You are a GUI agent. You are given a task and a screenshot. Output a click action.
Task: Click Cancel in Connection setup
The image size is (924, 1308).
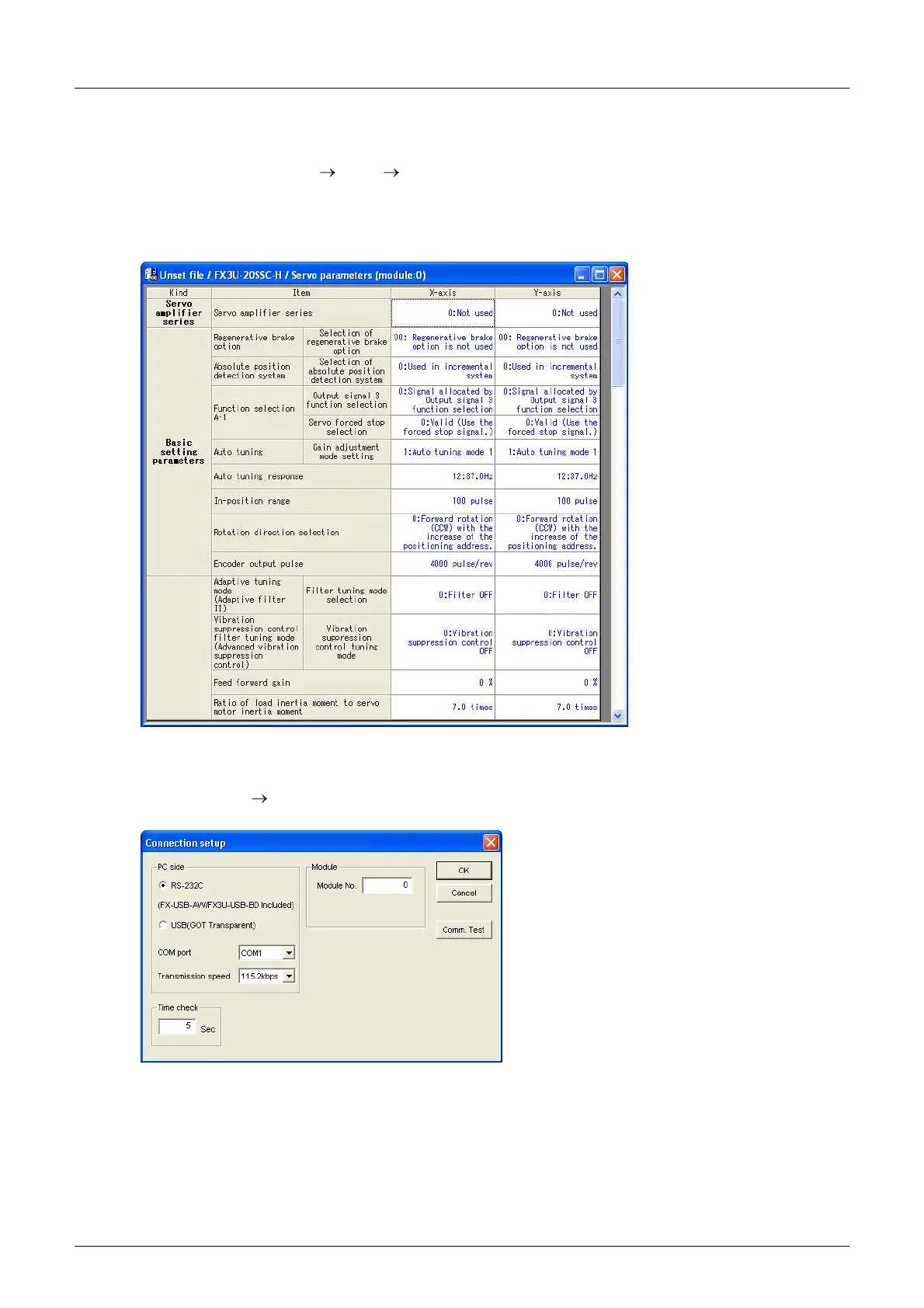click(x=464, y=893)
